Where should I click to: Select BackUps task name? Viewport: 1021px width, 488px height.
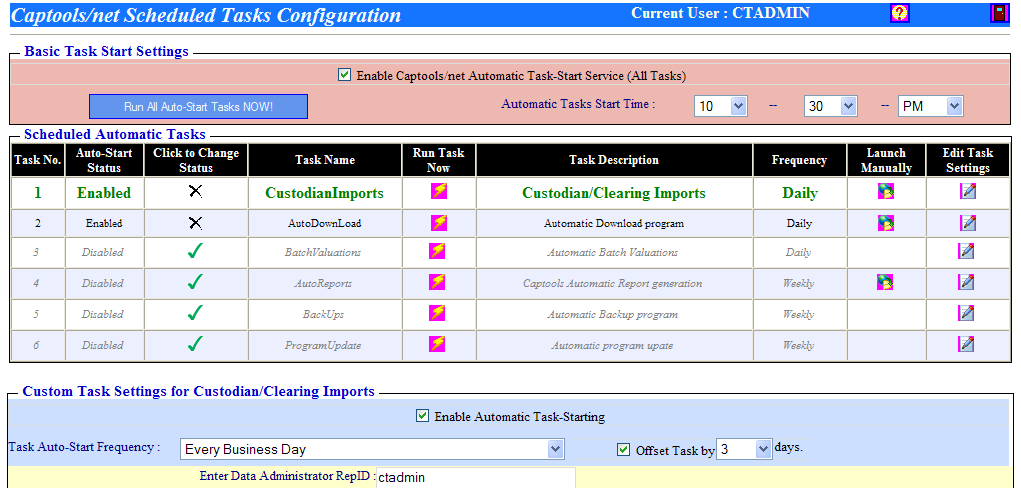tap(323, 314)
